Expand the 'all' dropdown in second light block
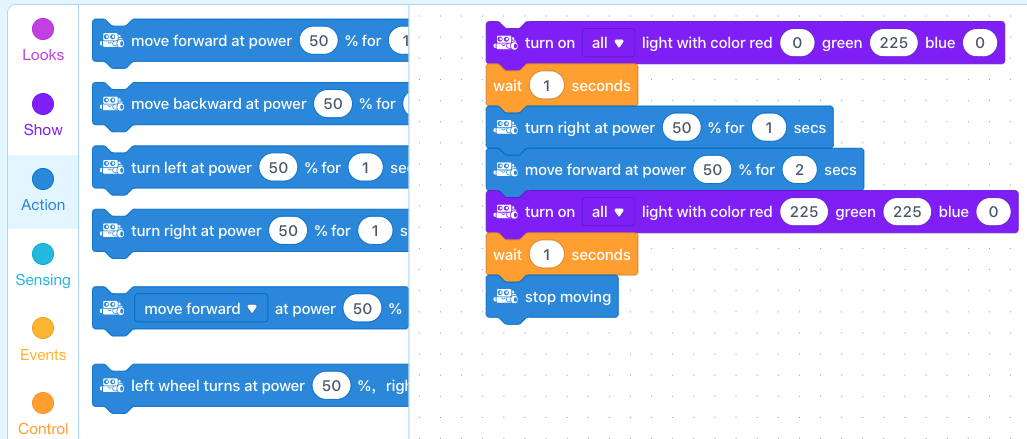1027x439 pixels. [608, 212]
